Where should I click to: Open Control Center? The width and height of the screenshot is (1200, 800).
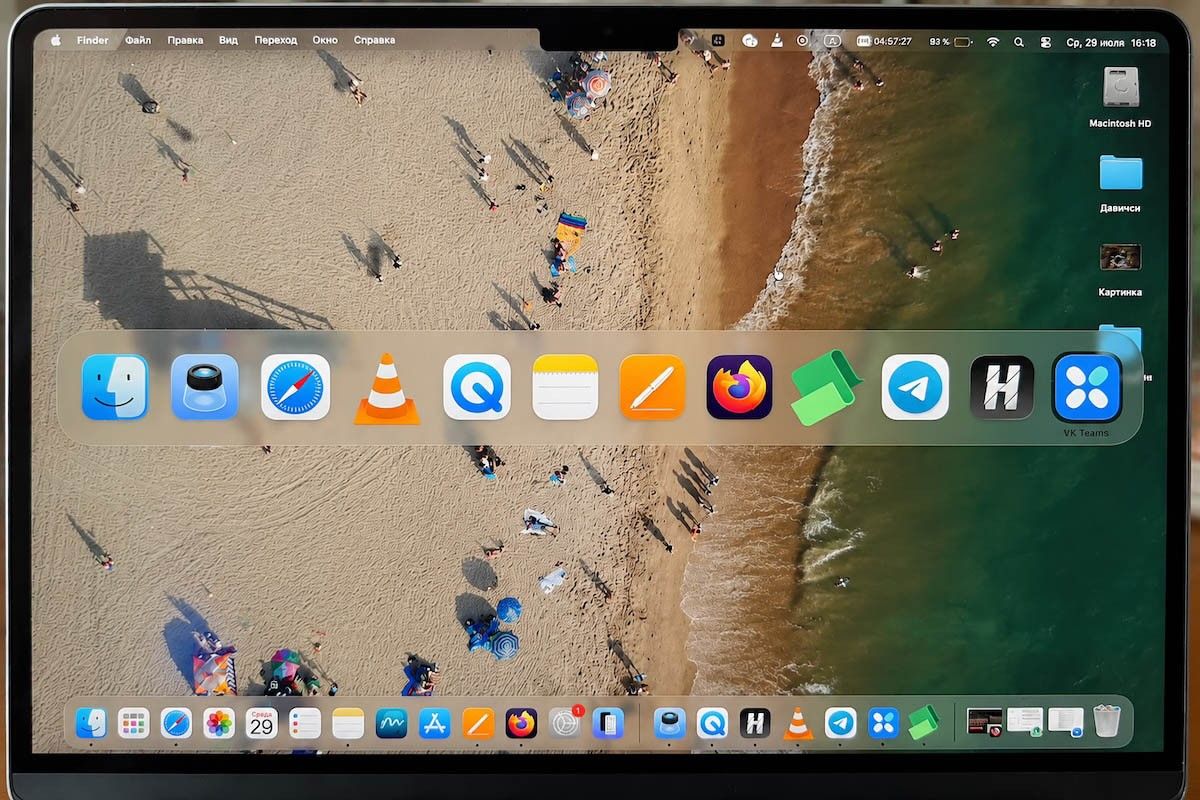(1046, 42)
